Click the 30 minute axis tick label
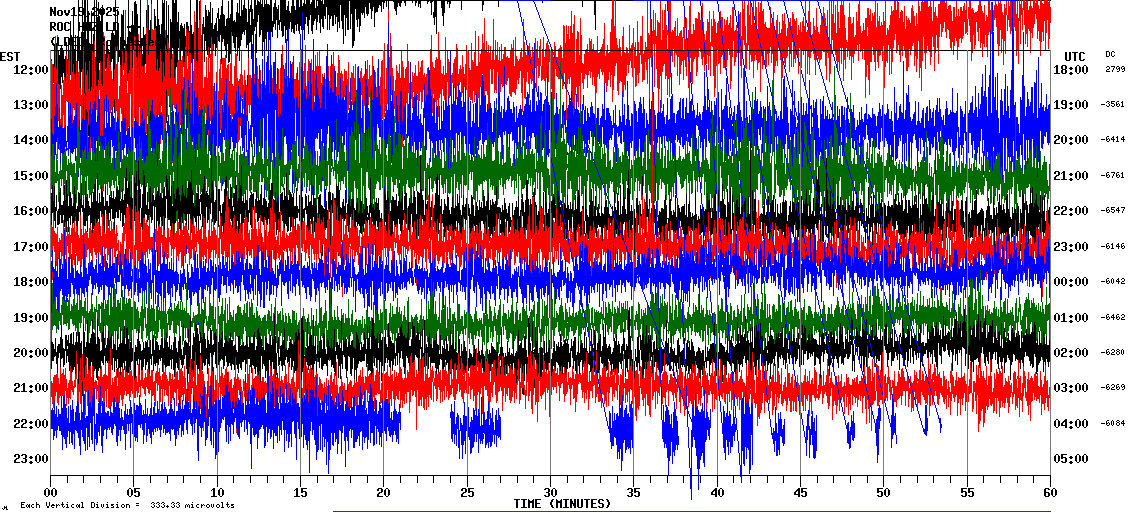The width and height of the screenshot is (1130, 519). coord(550,493)
